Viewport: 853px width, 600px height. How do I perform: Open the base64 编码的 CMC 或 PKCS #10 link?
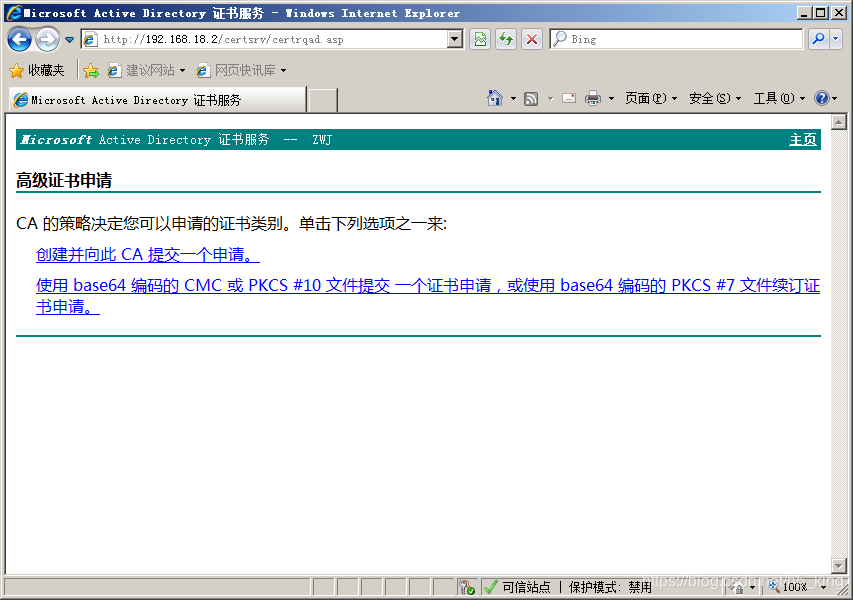tap(428, 295)
